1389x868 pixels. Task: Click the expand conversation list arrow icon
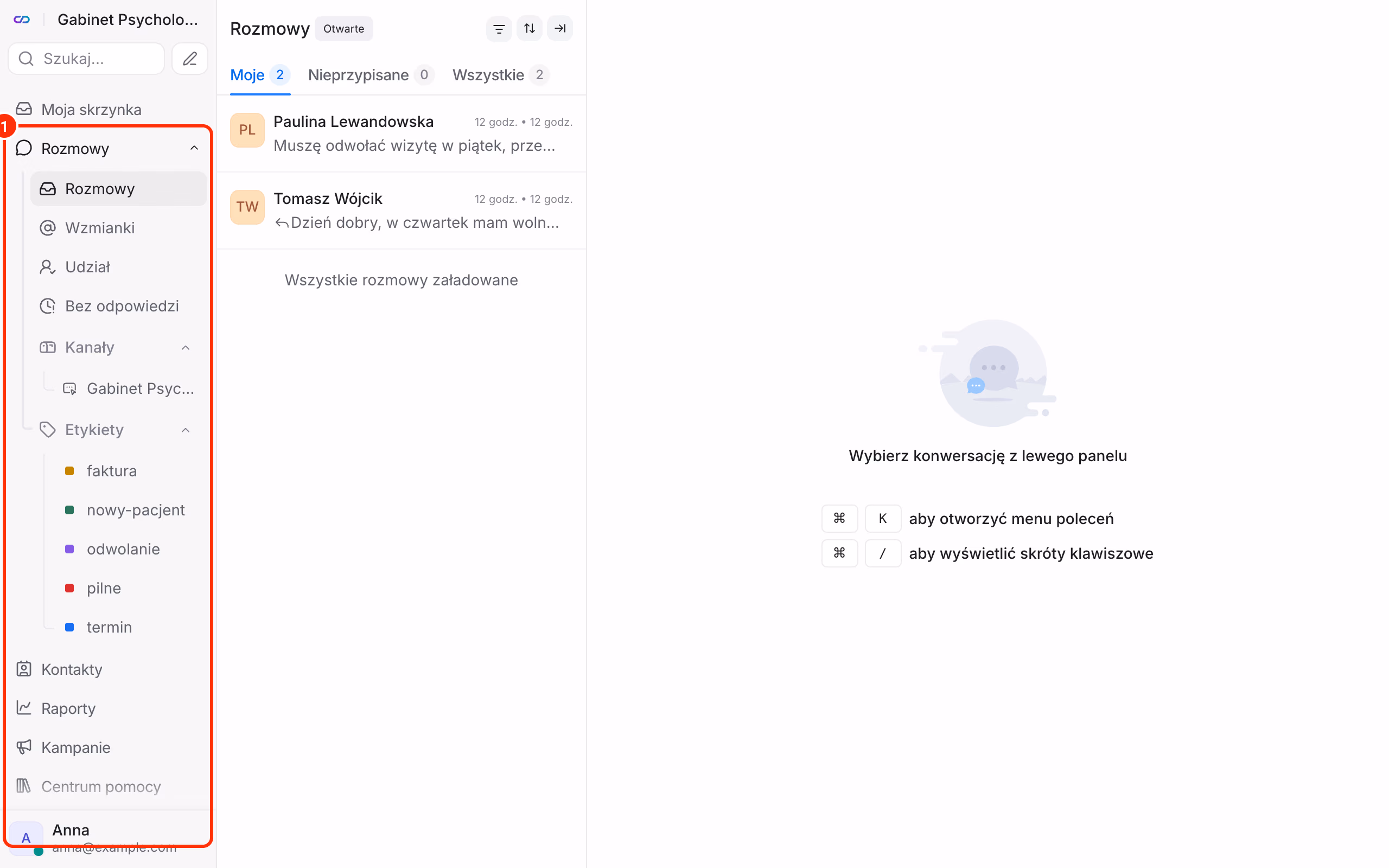(559, 29)
